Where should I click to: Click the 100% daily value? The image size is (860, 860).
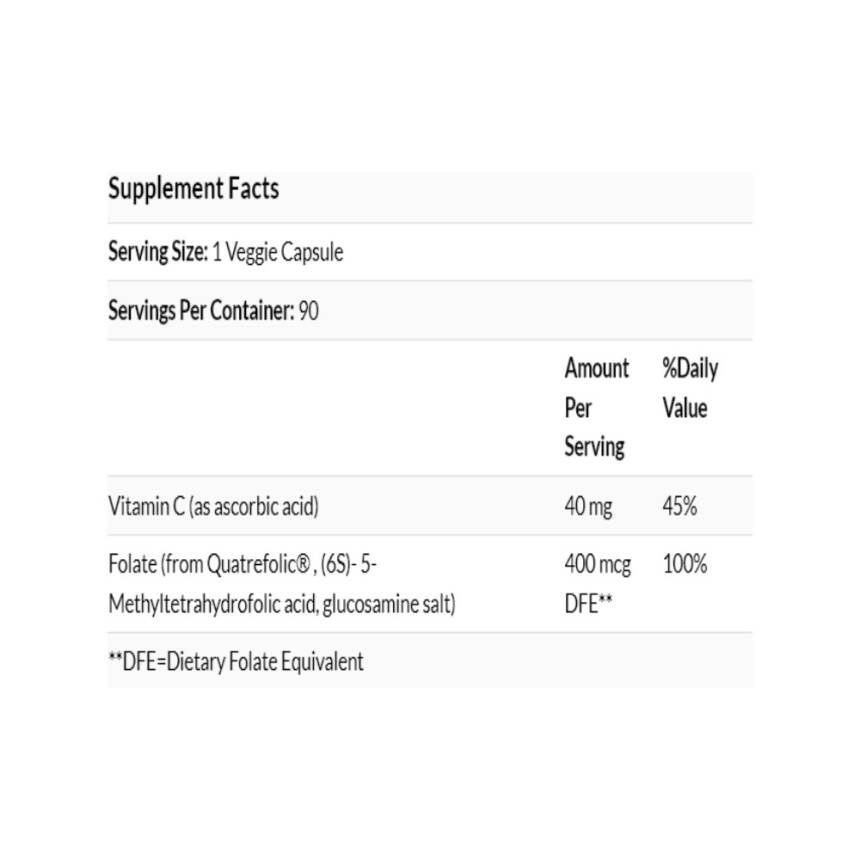(x=684, y=564)
